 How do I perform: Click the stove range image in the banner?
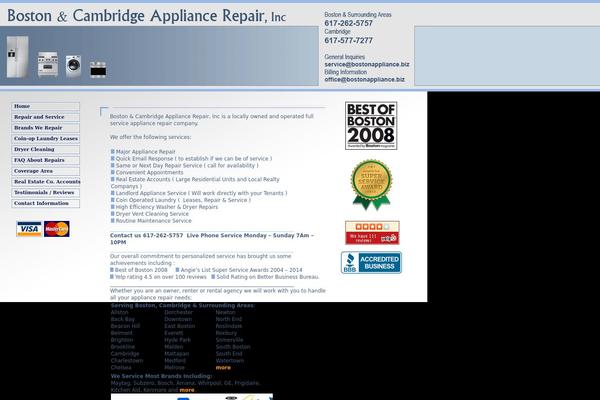click(47, 64)
